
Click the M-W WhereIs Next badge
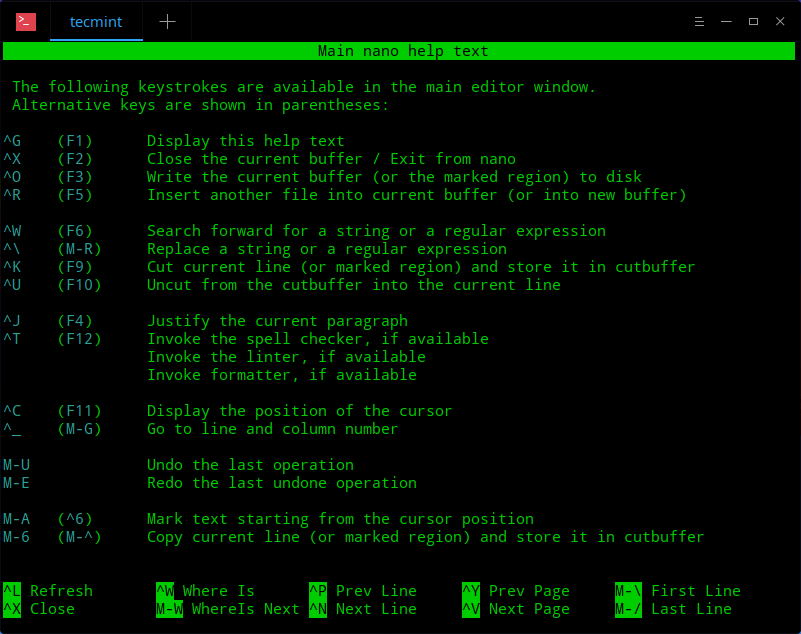(x=169, y=609)
